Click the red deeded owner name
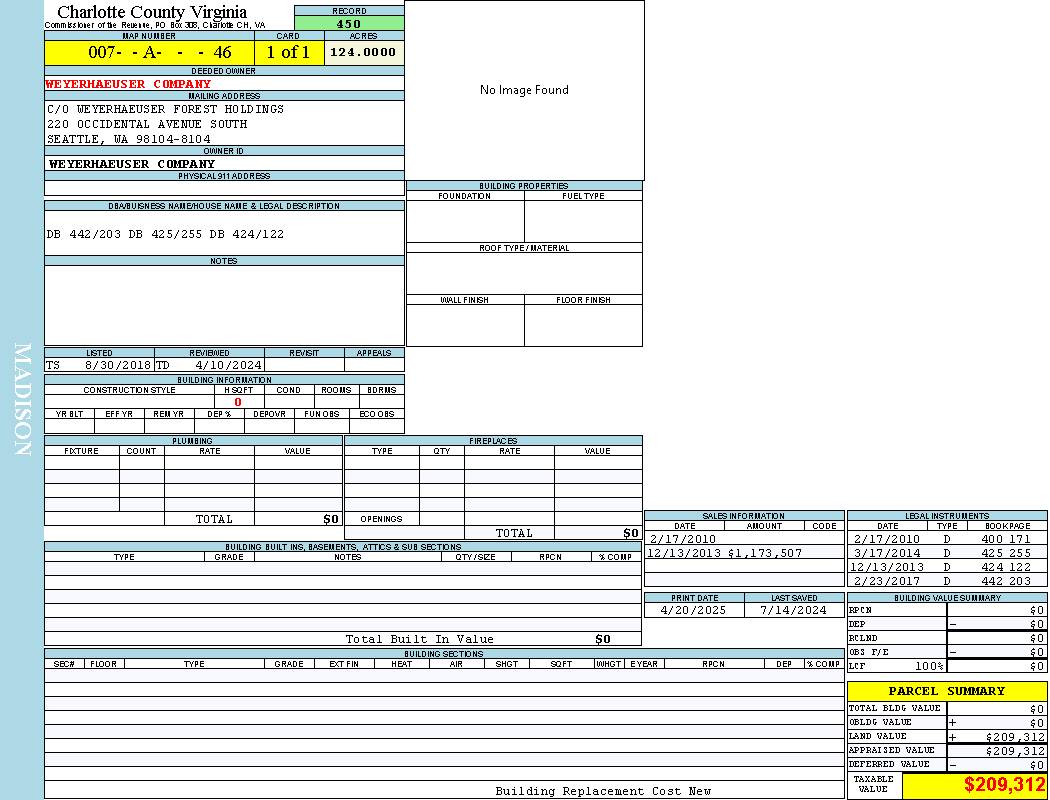Viewport: 1050px width, 800px height. point(128,84)
